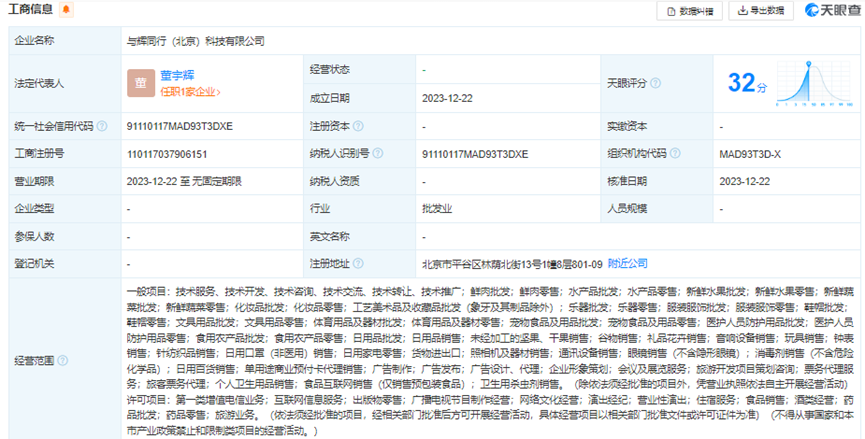This screenshot has height=439, width=865.
Task: Select credit code 91110117MAD93T3DXE in 统一社会信用代码 row
Action: point(180,126)
